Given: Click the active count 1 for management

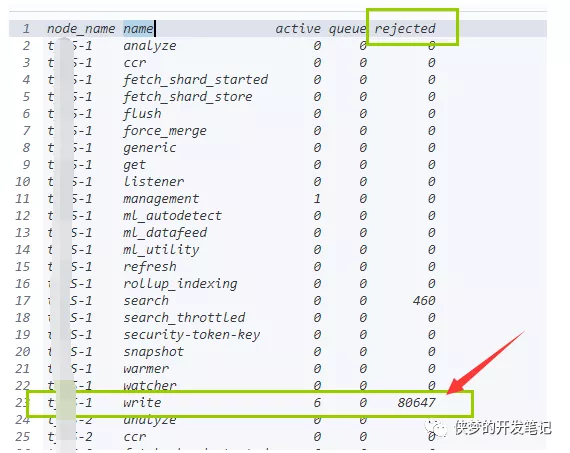Looking at the screenshot, I should click(x=317, y=199).
